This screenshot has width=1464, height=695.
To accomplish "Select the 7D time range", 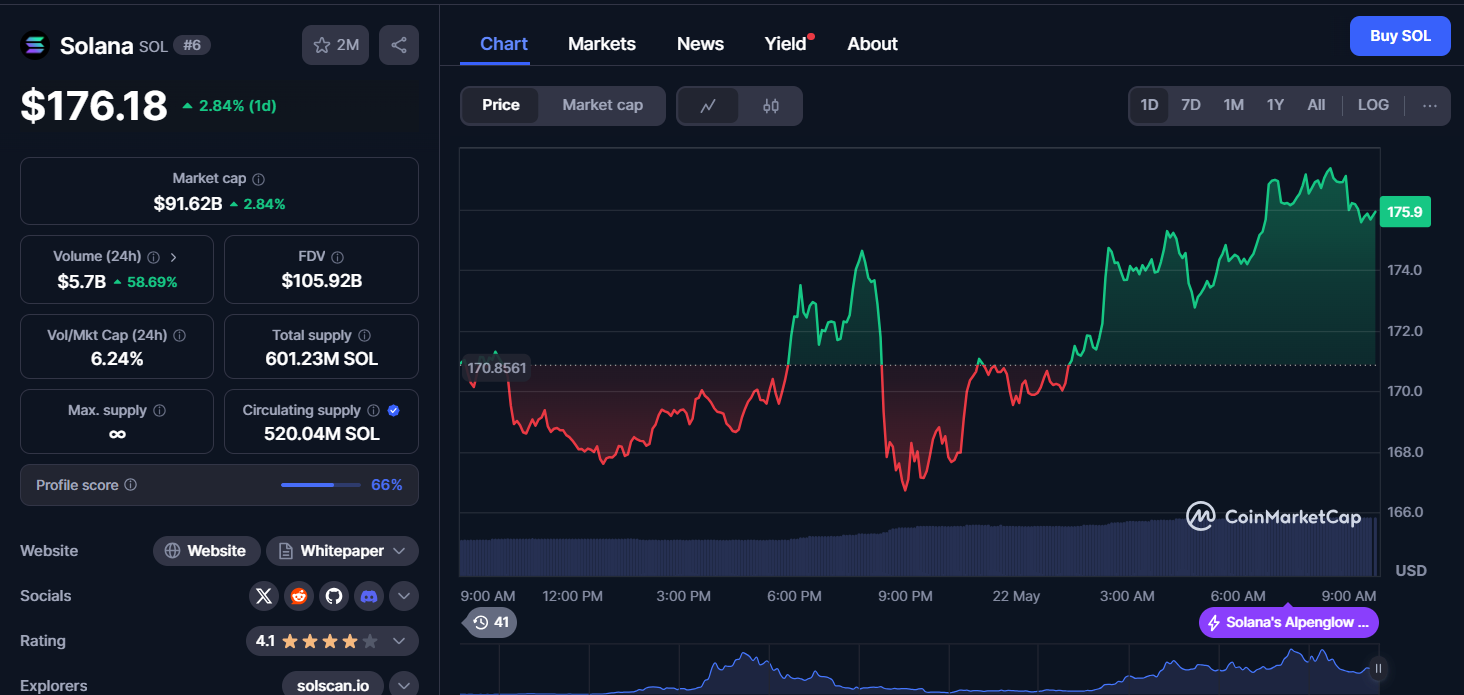I will 1190,105.
